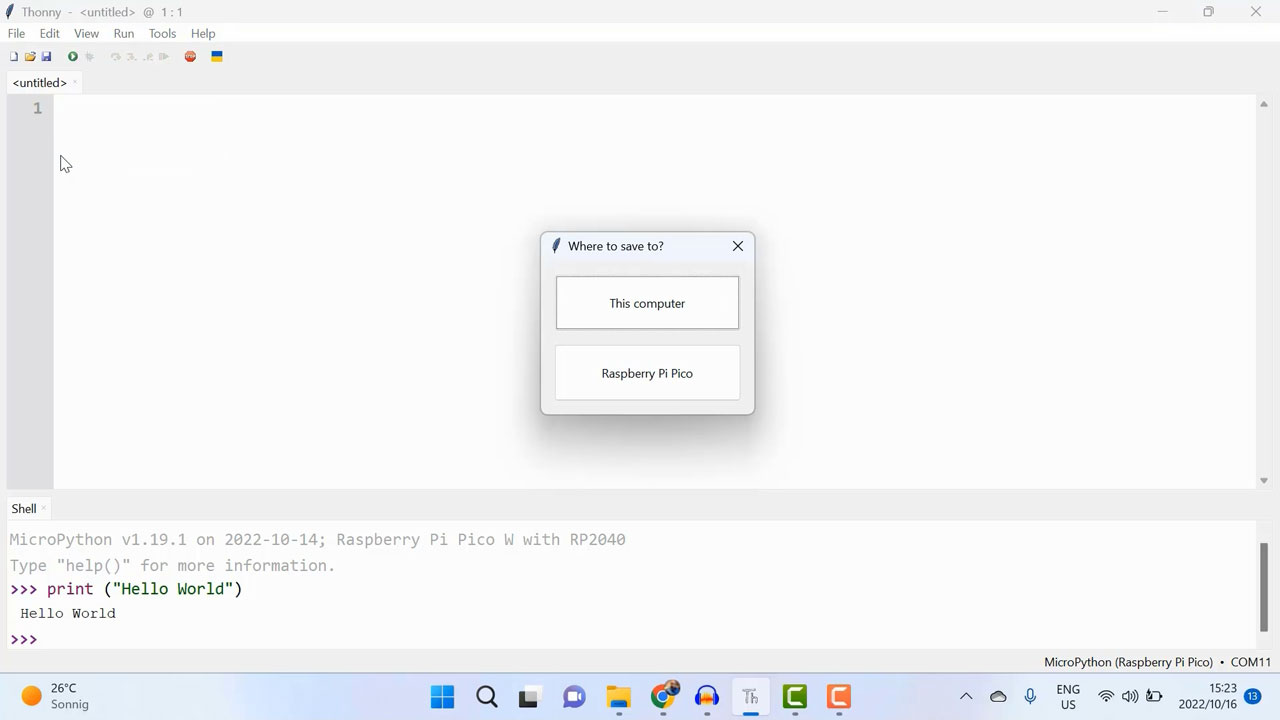Open the green Camtasia taskbar icon

795,697
